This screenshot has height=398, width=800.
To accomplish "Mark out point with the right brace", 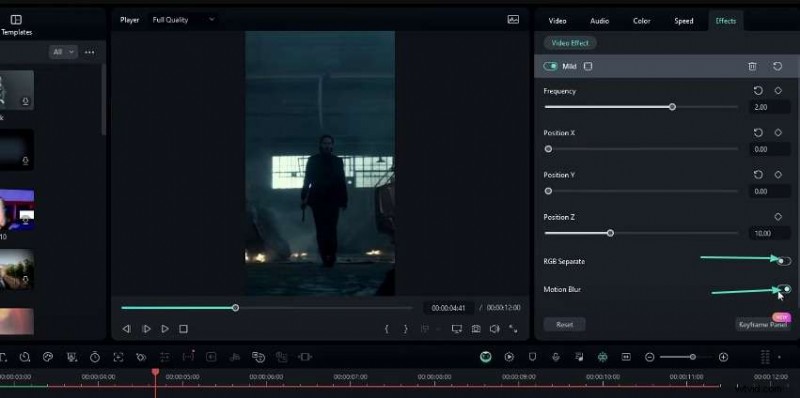I will (406, 329).
